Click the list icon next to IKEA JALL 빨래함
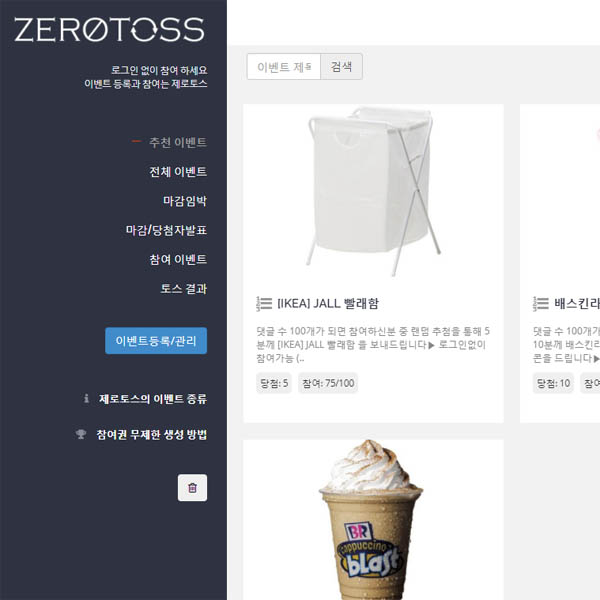Image resolution: width=600 pixels, height=600 pixels. [264, 303]
